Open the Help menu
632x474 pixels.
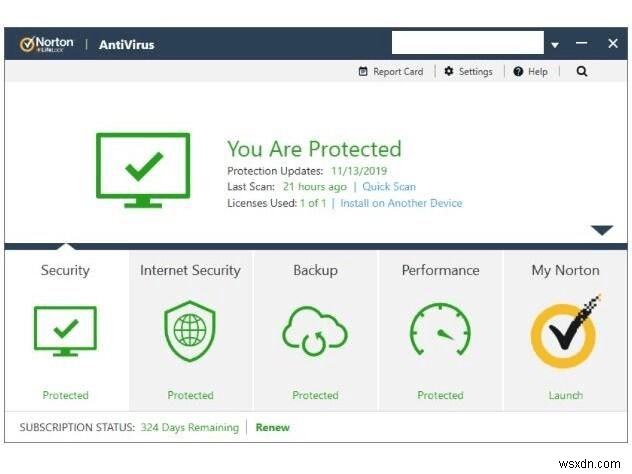point(531,72)
